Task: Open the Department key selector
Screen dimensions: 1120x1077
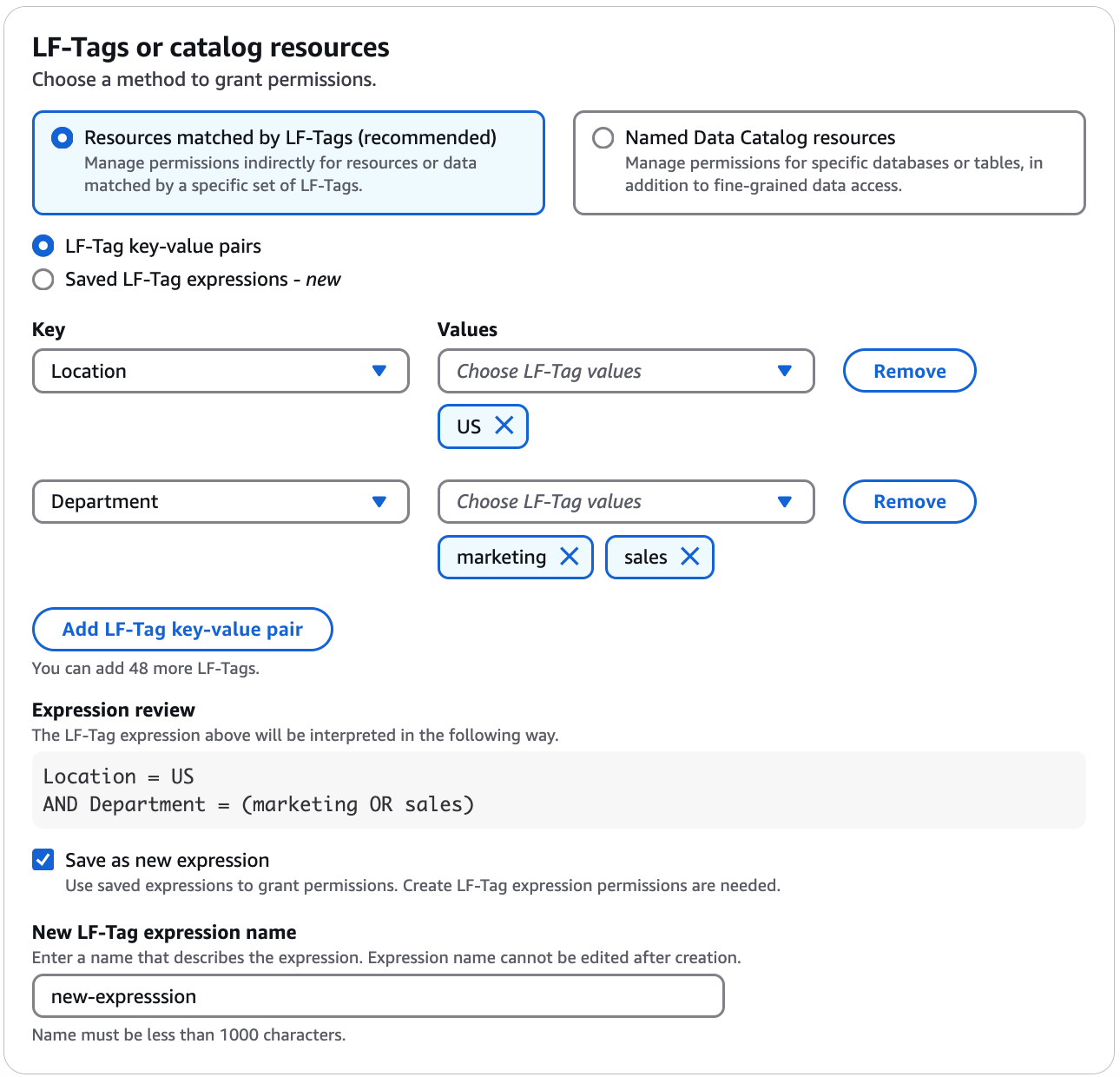Action: [220, 501]
